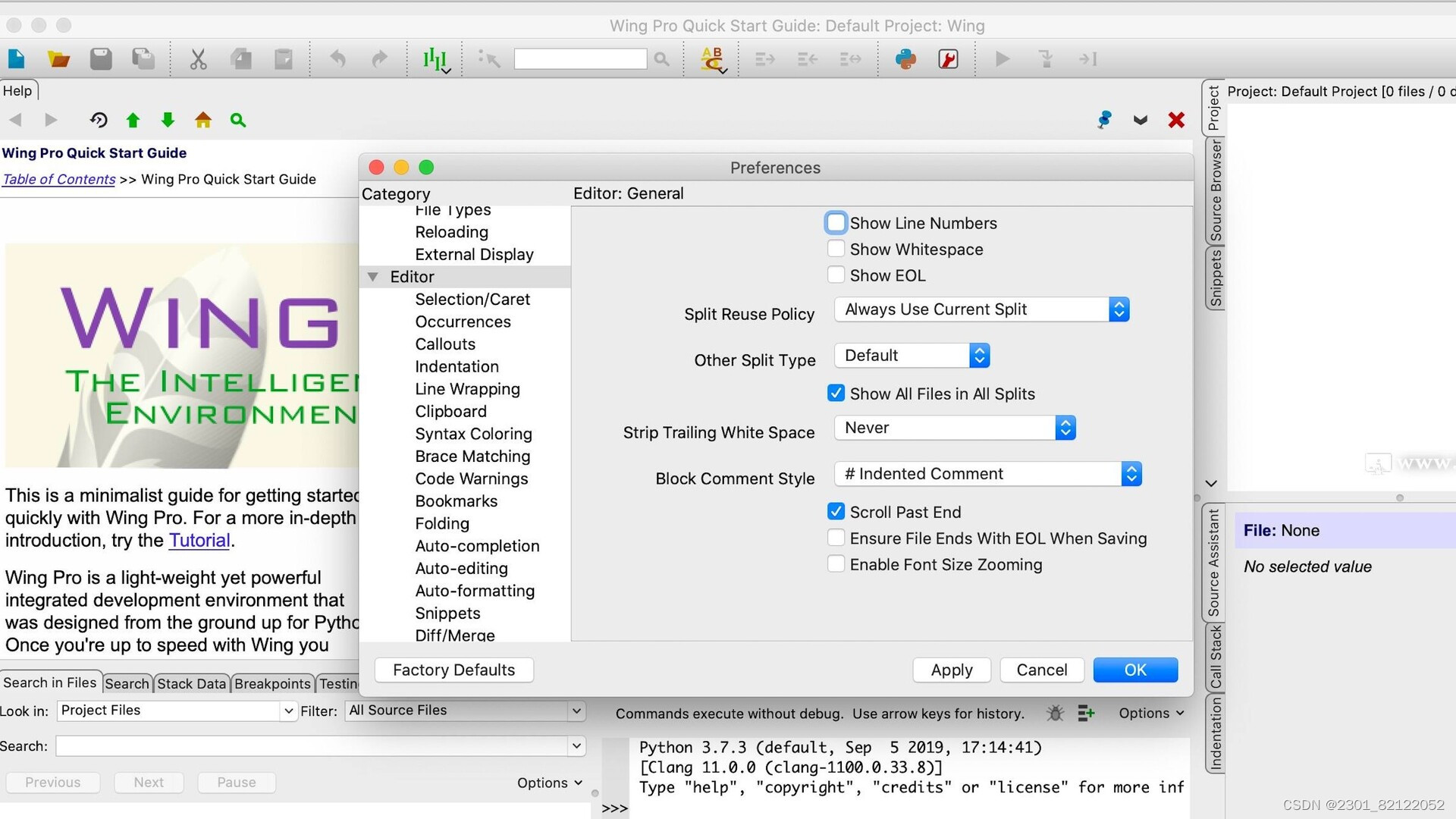
Task: Click the Indent lines toolbar icon
Action: pos(765,58)
